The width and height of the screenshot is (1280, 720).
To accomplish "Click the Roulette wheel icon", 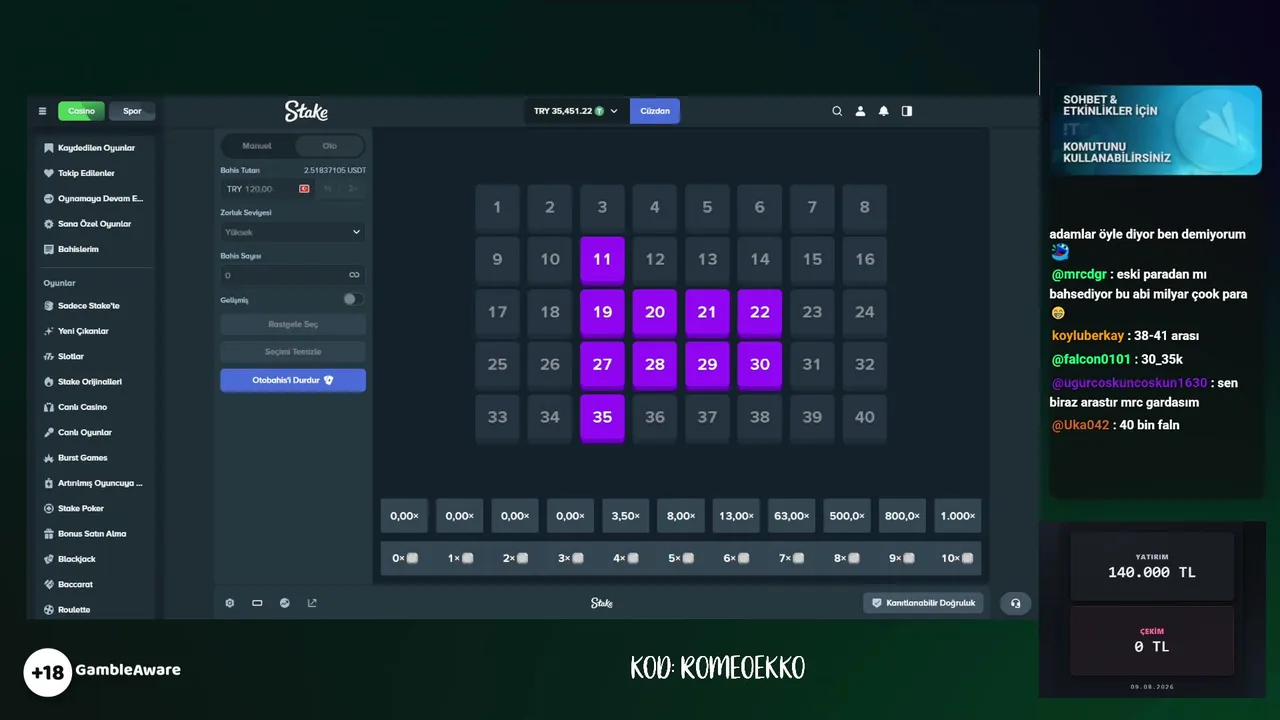I will (x=49, y=610).
